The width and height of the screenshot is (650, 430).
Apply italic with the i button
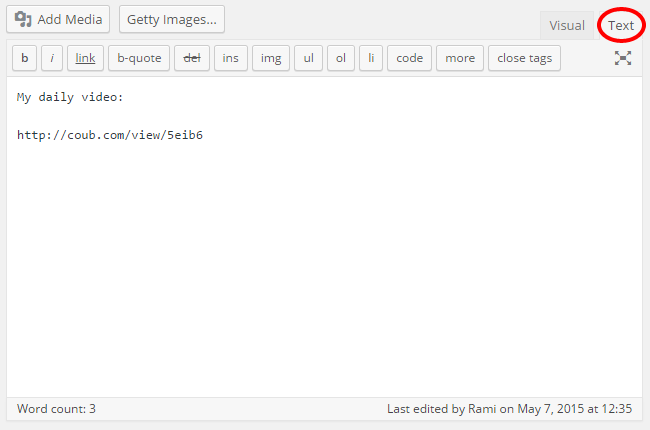[x=52, y=58]
